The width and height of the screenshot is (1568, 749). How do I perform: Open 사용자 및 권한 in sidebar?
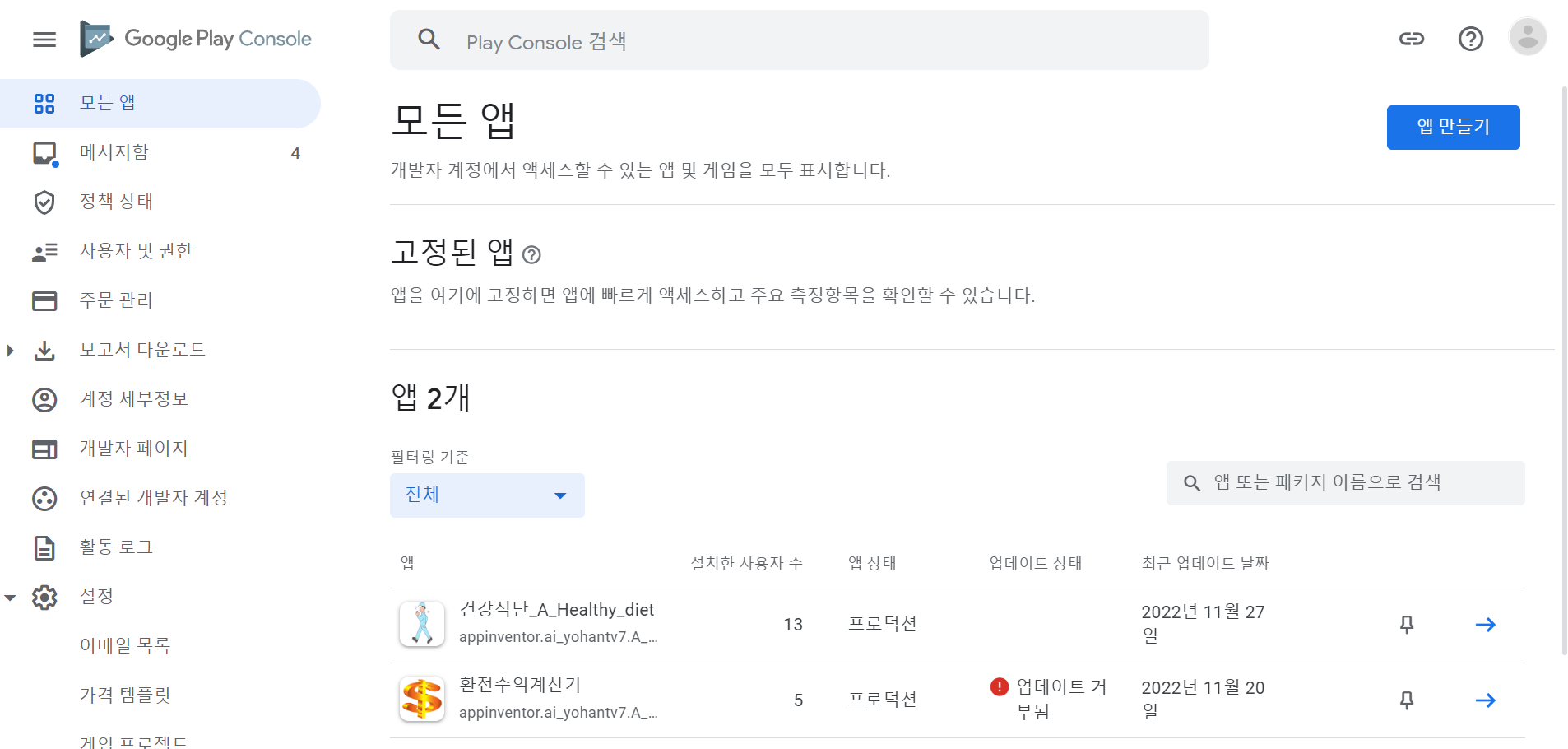[x=160, y=252]
